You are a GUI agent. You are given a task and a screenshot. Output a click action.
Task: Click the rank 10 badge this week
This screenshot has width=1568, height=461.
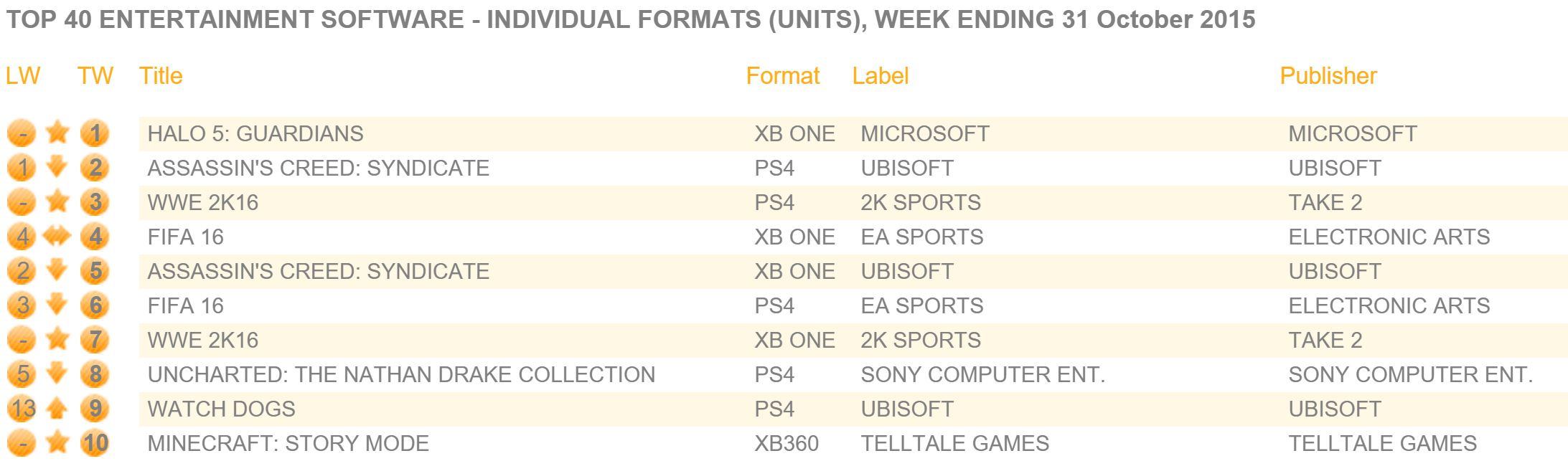point(94,443)
